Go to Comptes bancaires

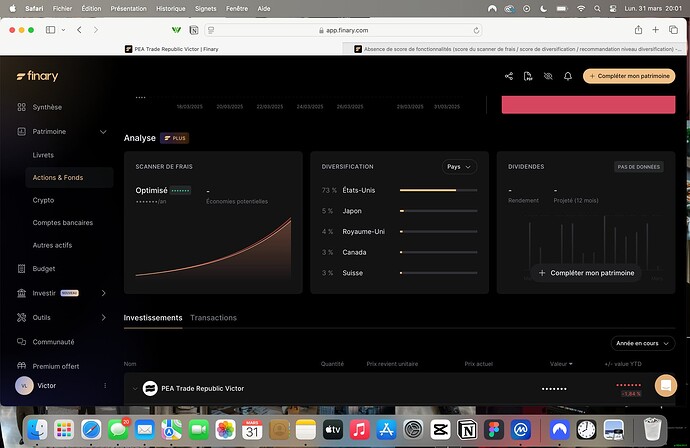click(62, 223)
